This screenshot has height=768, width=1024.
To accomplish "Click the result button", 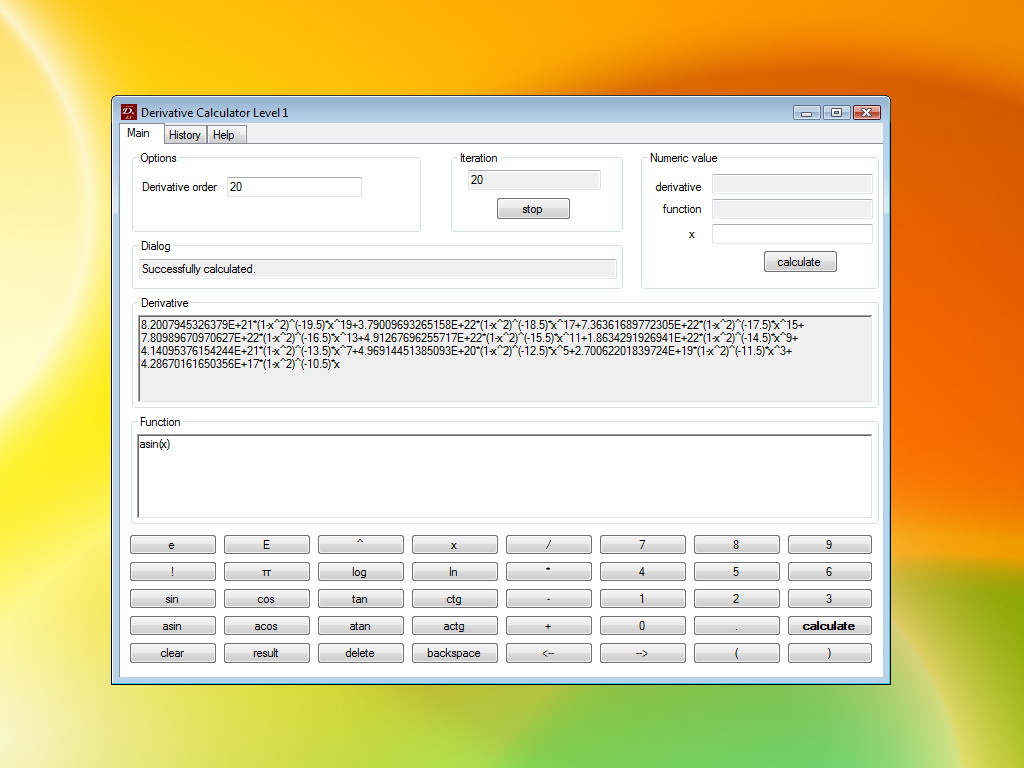I will point(266,653).
